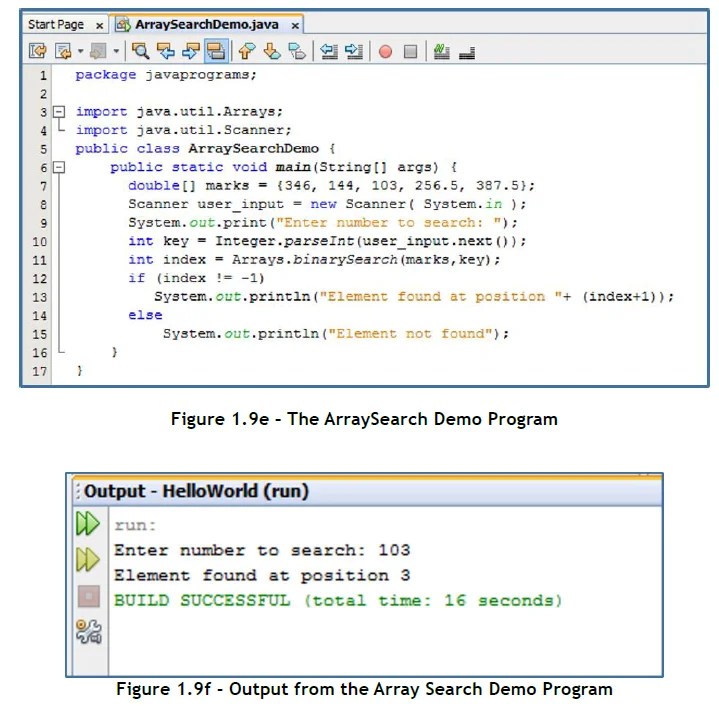The height and width of the screenshot is (706, 719).
Task: Select the ArraySearchDemo.java tab
Action: pyautogui.click(x=207, y=24)
